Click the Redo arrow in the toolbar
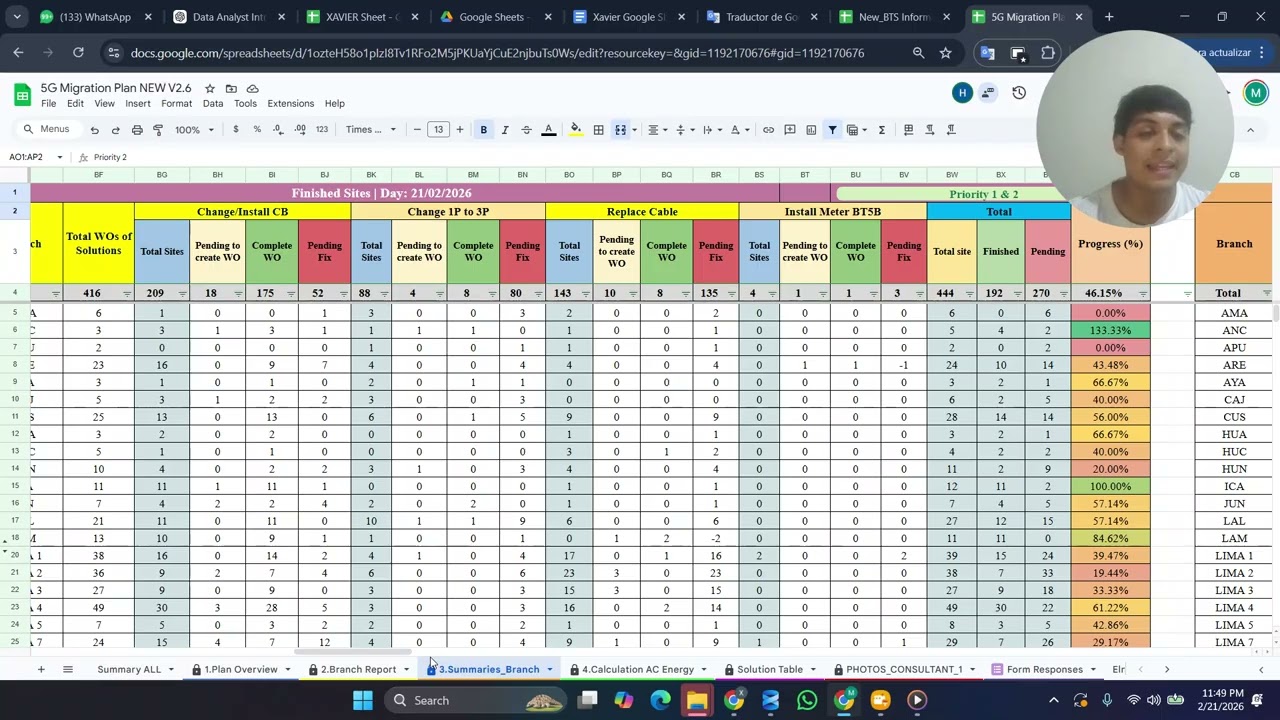Viewport: 1280px width, 720px height. pyautogui.click(x=115, y=130)
